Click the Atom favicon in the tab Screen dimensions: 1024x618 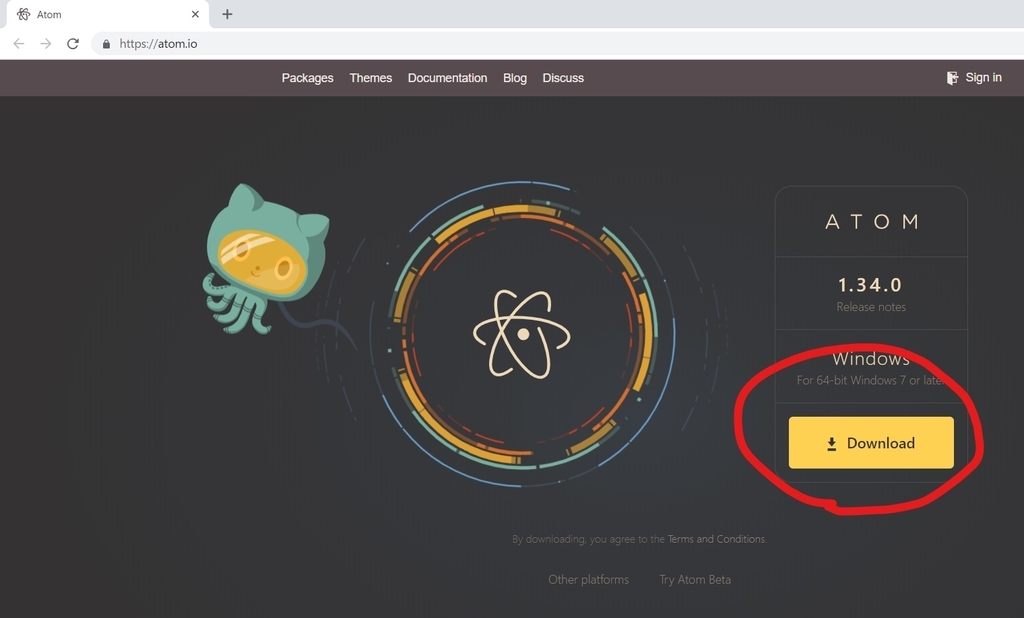point(24,14)
